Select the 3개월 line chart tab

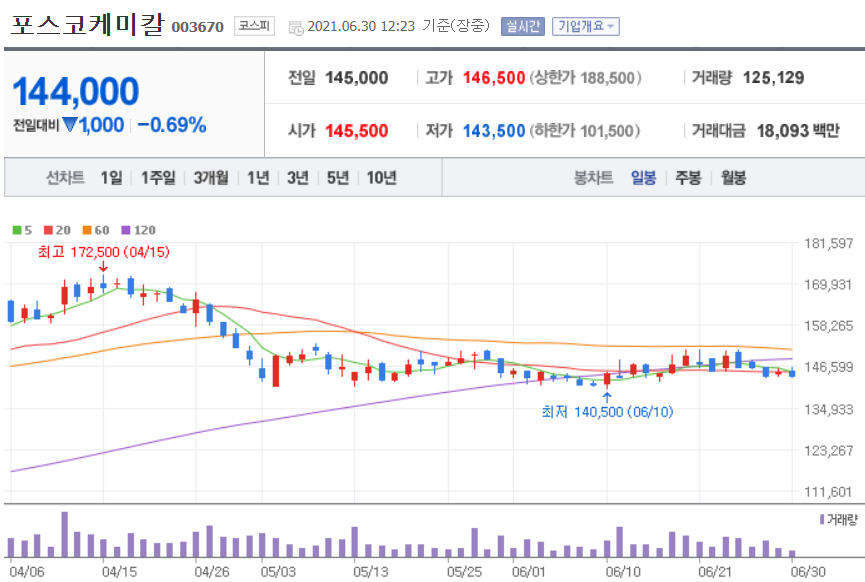(211, 178)
